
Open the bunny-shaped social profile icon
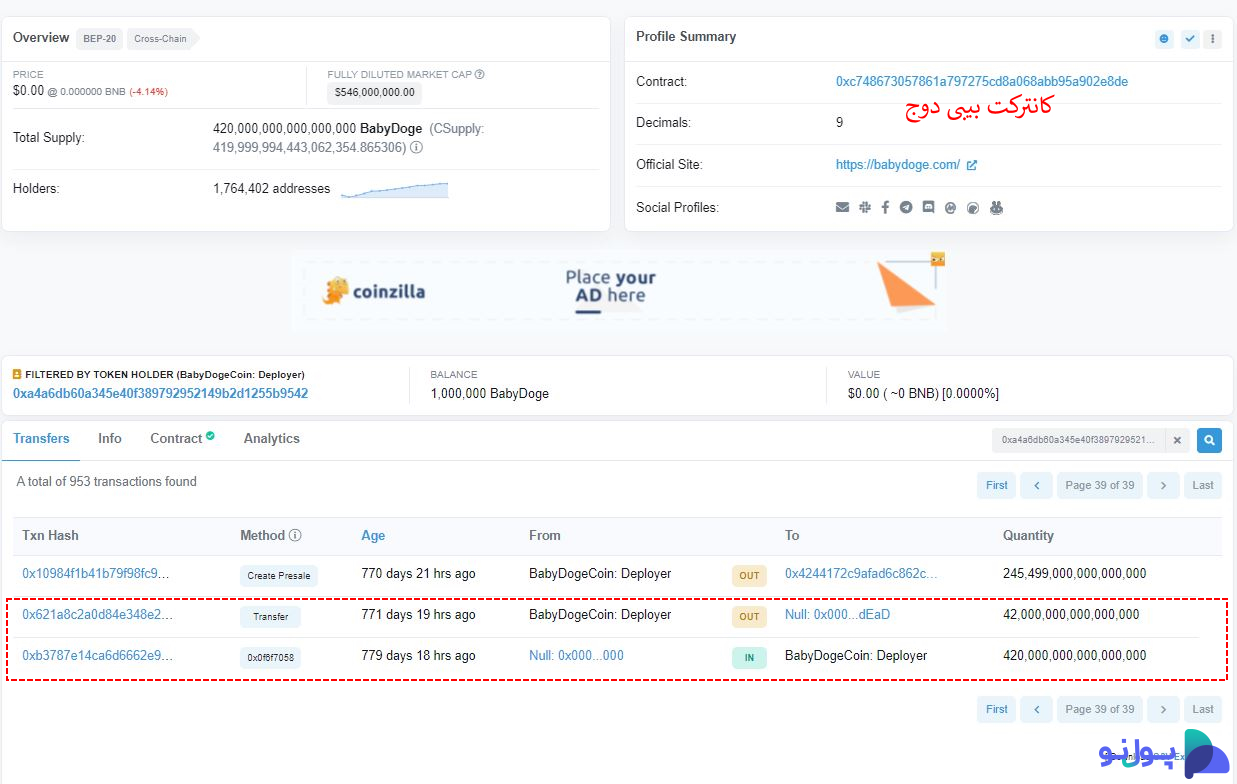coord(996,208)
